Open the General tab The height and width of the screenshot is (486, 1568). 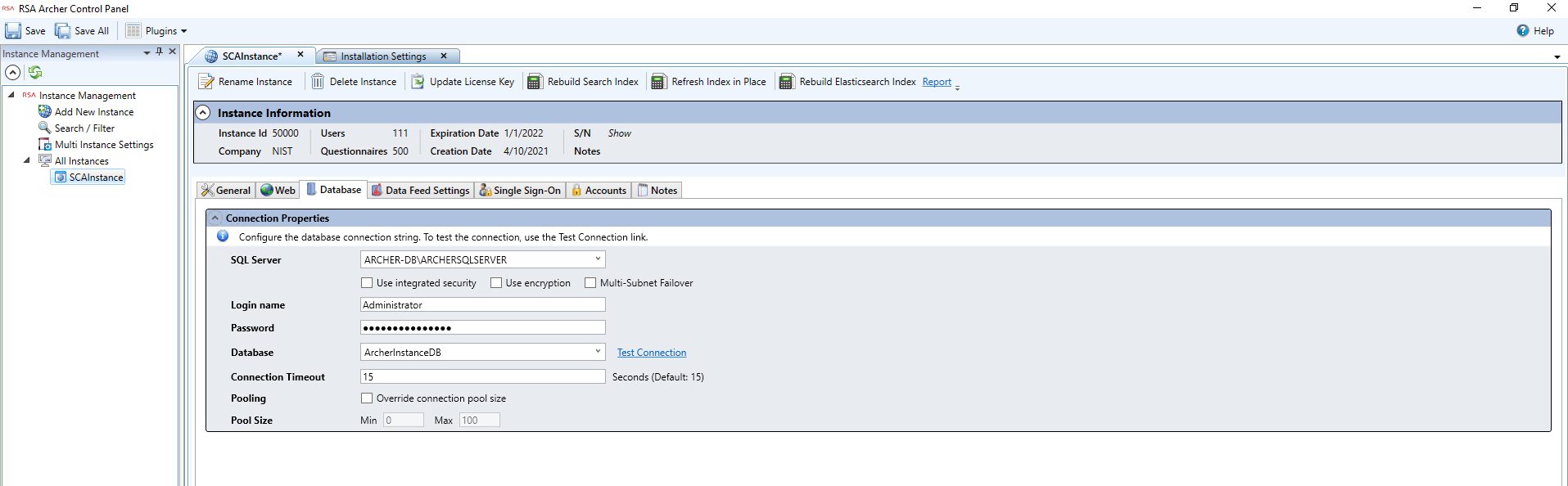(226, 191)
